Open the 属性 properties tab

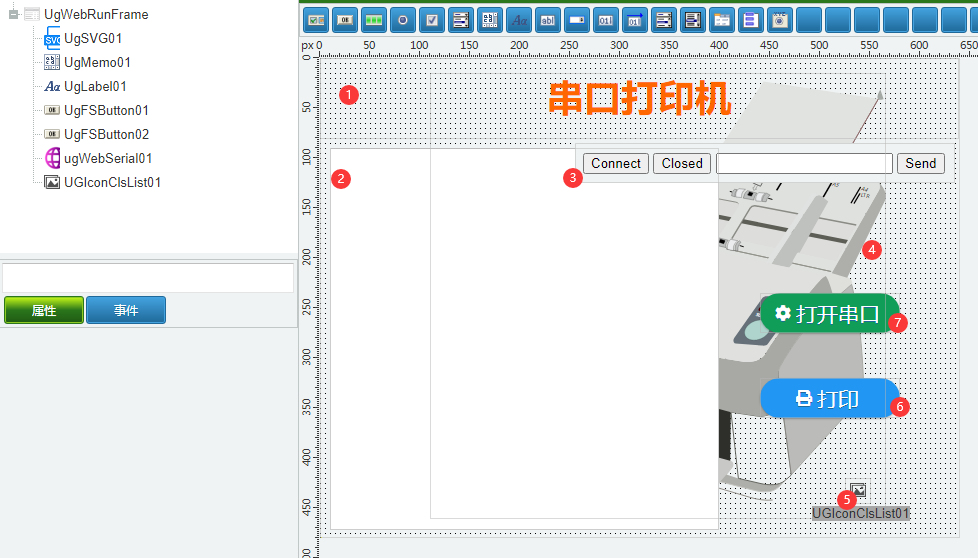click(x=44, y=310)
